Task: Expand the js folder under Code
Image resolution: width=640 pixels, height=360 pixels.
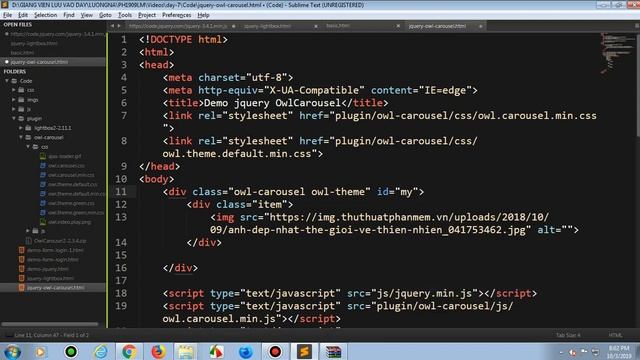Action: point(13,109)
